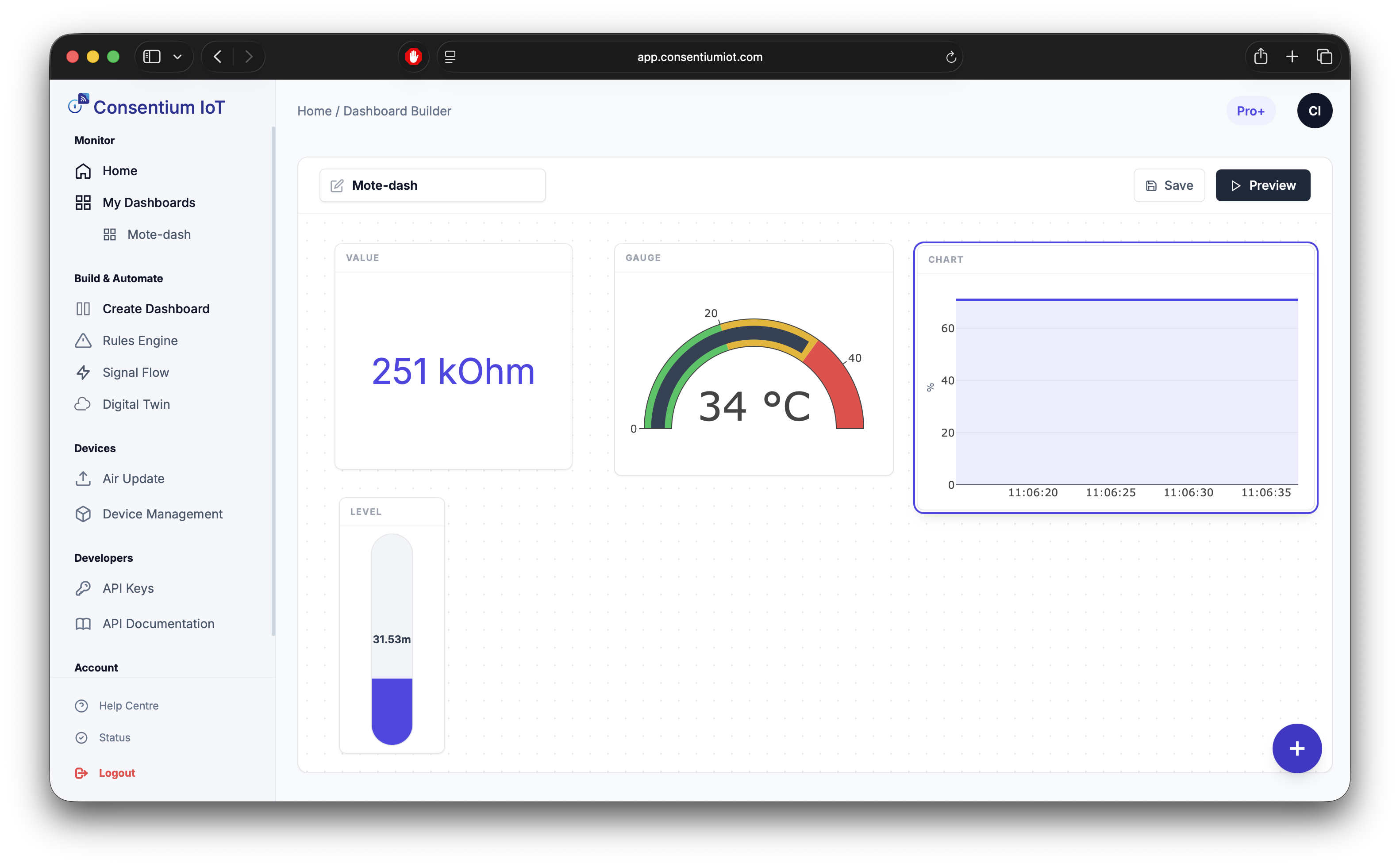Screen dimensions: 1400x867
Task: Click the Save button
Action: (1169, 185)
